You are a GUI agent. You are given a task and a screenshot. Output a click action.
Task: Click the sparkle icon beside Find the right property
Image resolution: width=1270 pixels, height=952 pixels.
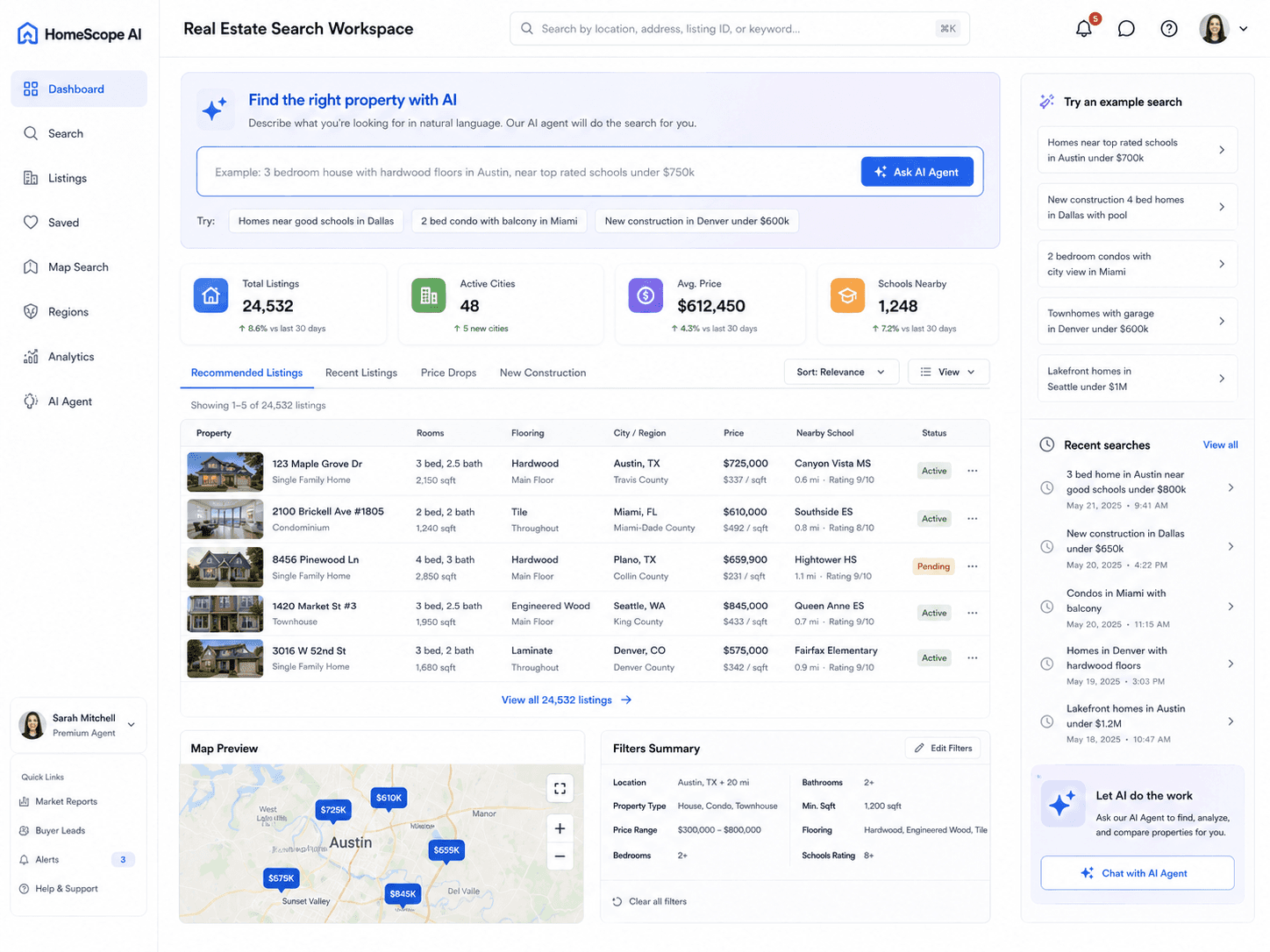click(x=214, y=110)
